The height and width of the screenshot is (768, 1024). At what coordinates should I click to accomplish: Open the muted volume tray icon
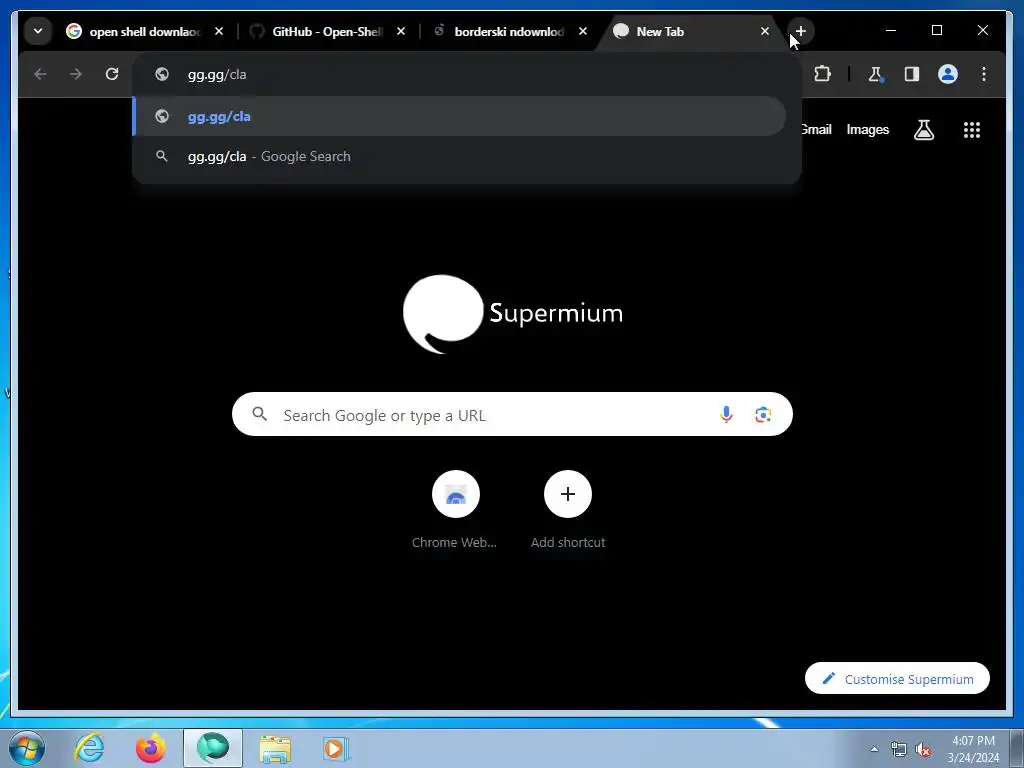(923, 749)
